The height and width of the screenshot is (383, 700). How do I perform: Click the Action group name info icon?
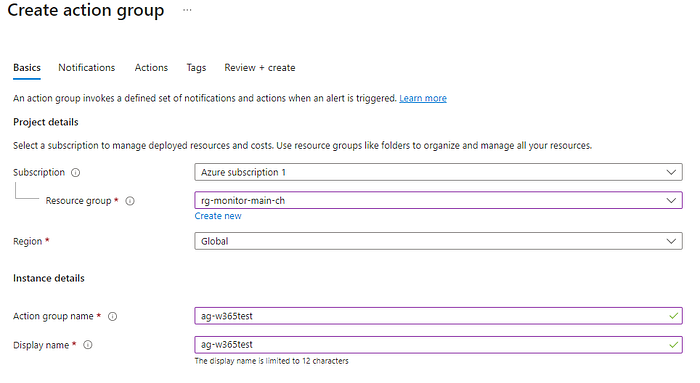point(112,316)
